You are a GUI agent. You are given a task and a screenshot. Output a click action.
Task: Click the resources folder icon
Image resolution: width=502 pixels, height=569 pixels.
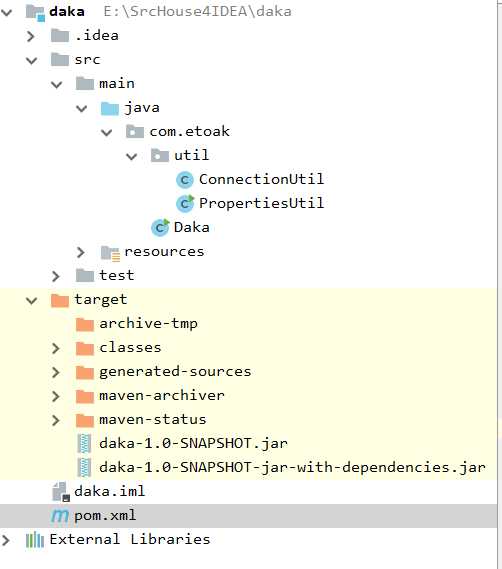[110, 253]
